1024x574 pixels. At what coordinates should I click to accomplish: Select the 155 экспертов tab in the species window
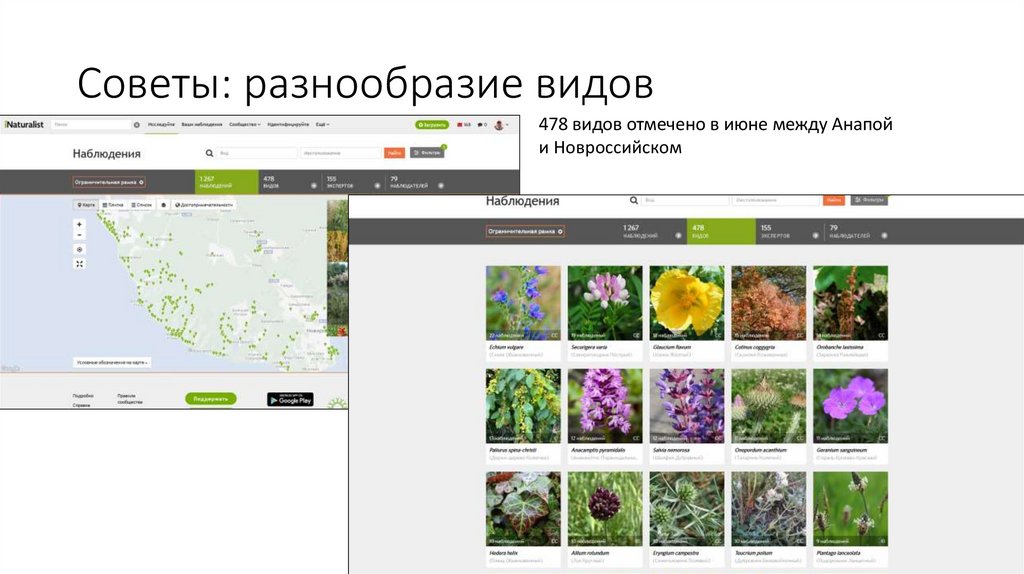788,231
